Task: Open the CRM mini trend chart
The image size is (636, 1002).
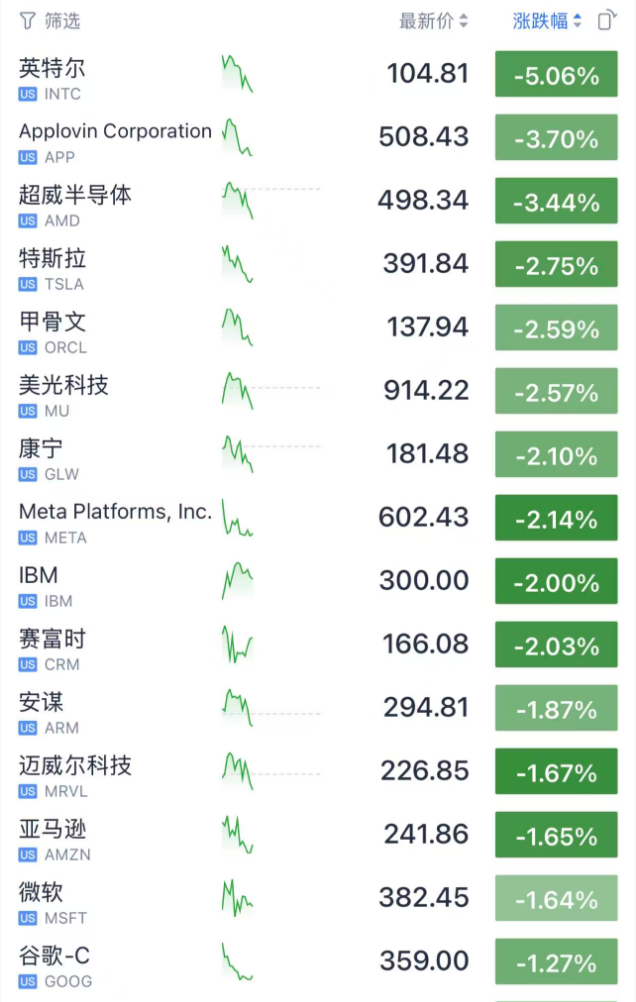Action: [x=238, y=644]
